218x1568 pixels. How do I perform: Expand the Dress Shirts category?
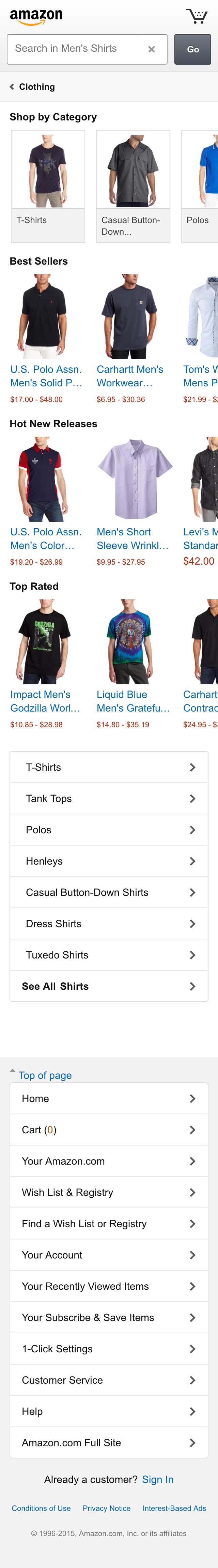[108, 923]
